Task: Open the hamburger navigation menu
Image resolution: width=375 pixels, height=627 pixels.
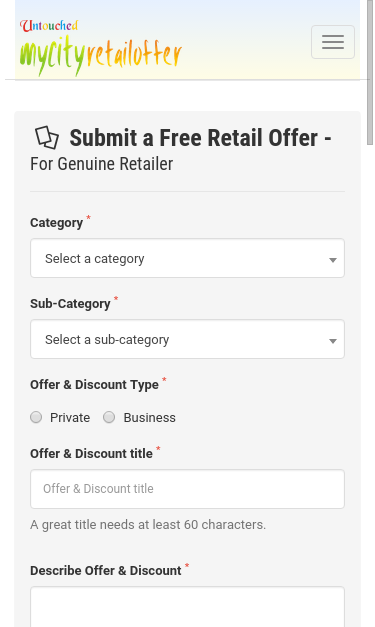Action: pos(333,42)
